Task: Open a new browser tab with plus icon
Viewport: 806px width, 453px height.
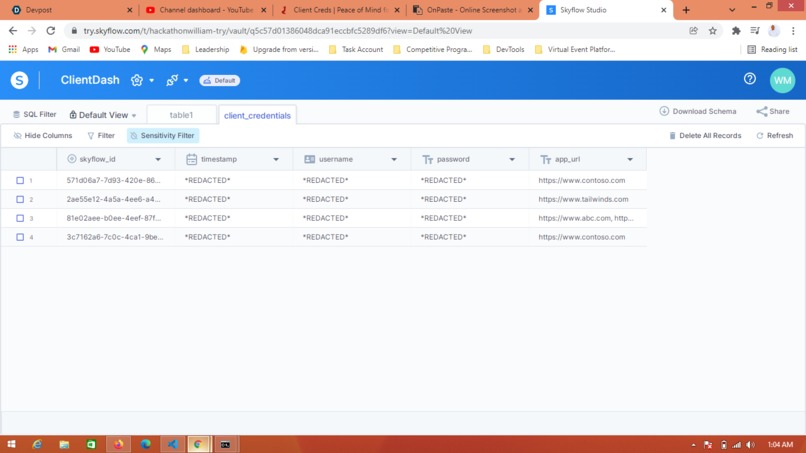Action: tap(686, 10)
